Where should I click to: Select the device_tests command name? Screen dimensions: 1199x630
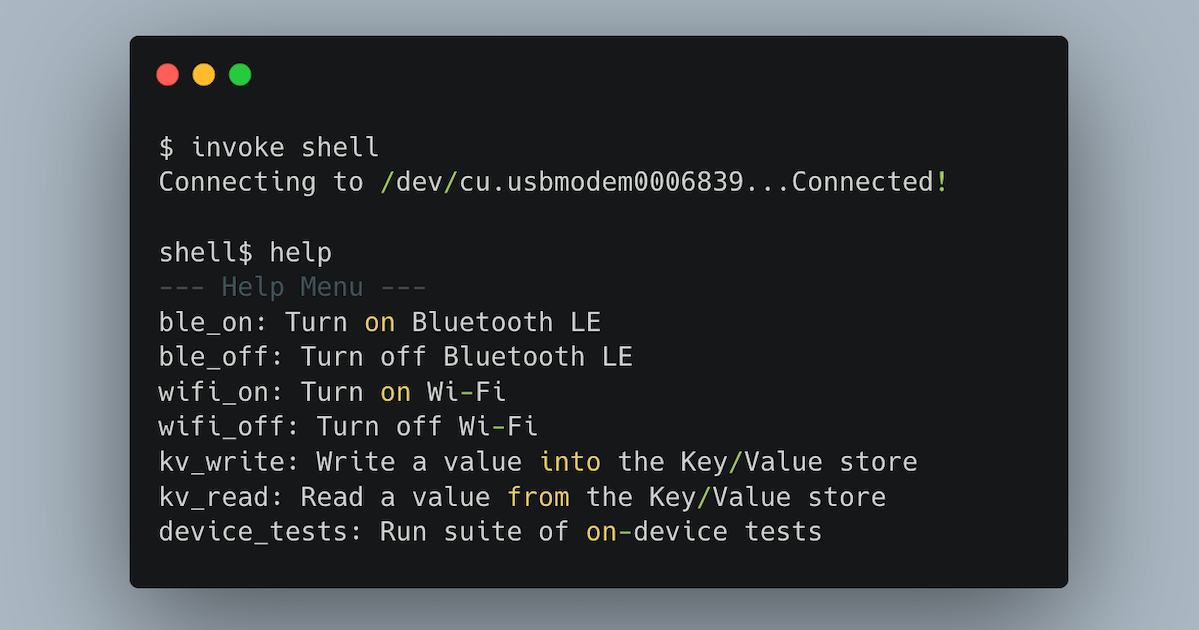coord(253,531)
